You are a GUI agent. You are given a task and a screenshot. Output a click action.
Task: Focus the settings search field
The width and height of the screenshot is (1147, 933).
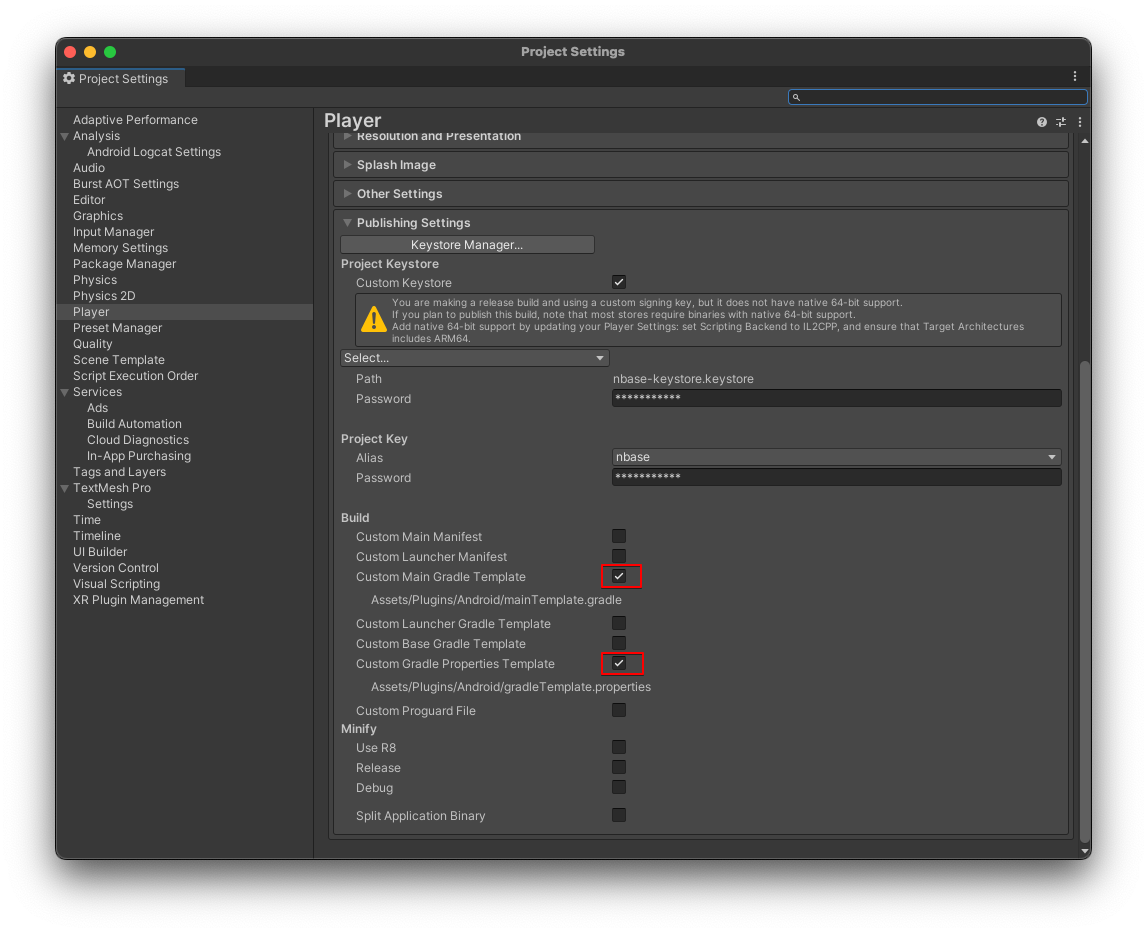[x=938, y=97]
